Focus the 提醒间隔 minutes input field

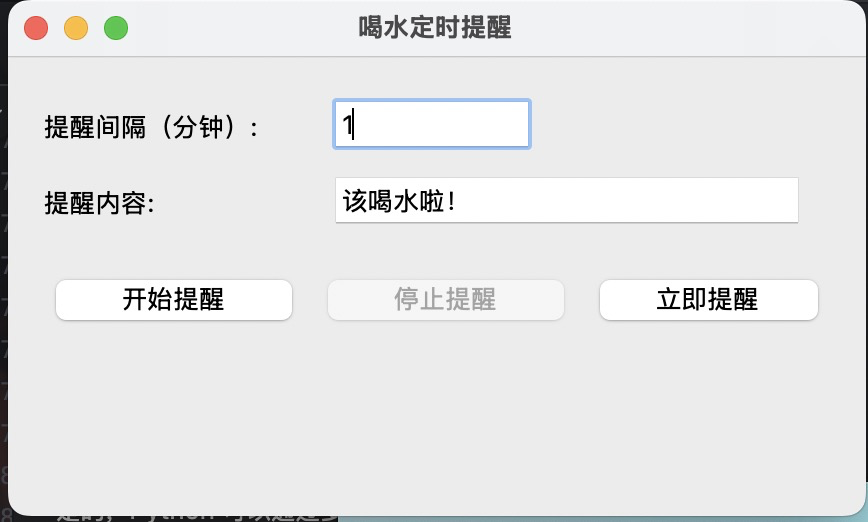pyautogui.click(x=432, y=124)
